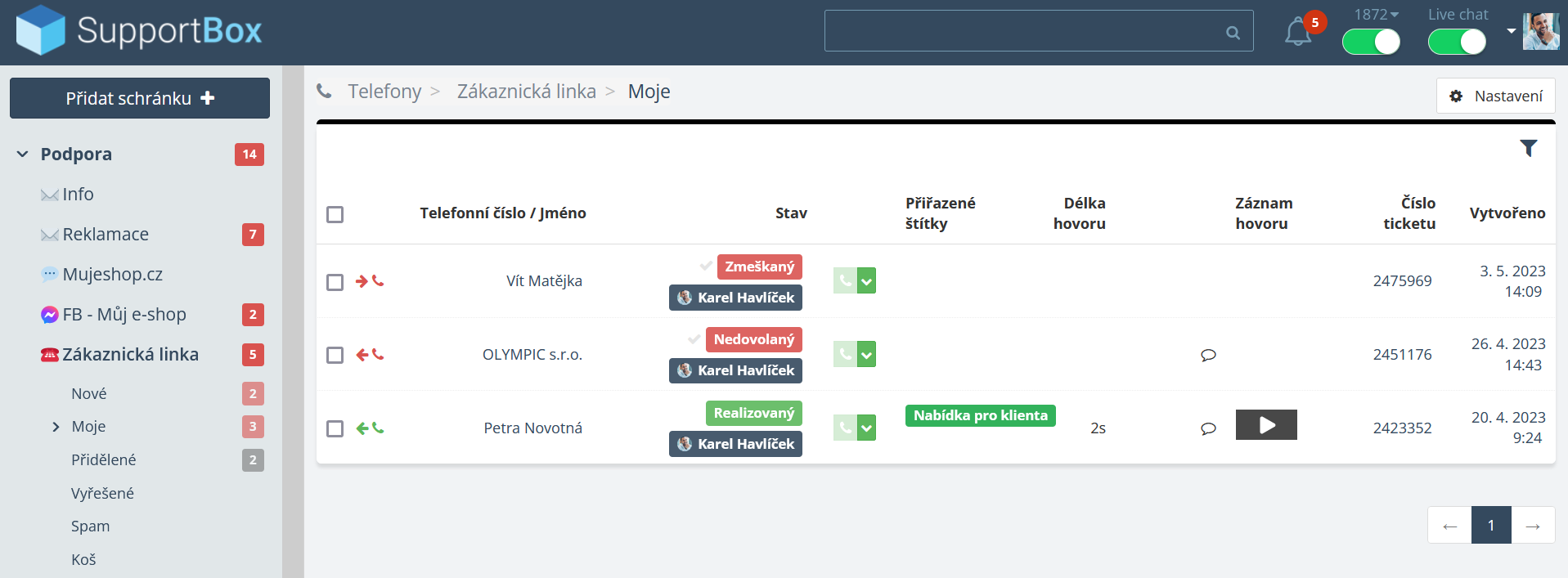Click the Zmeškaný status badge

(760, 267)
